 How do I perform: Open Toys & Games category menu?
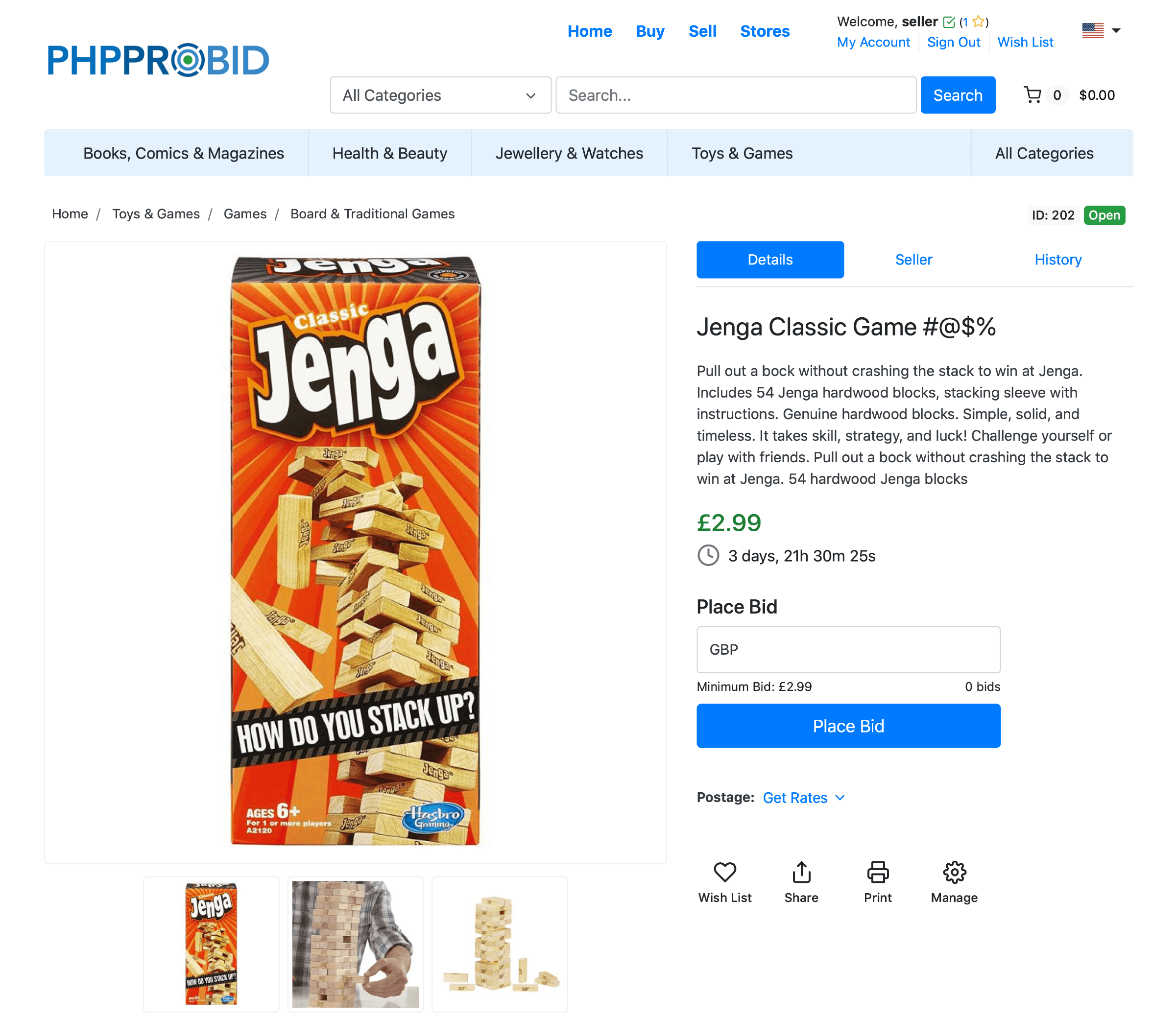pos(742,153)
